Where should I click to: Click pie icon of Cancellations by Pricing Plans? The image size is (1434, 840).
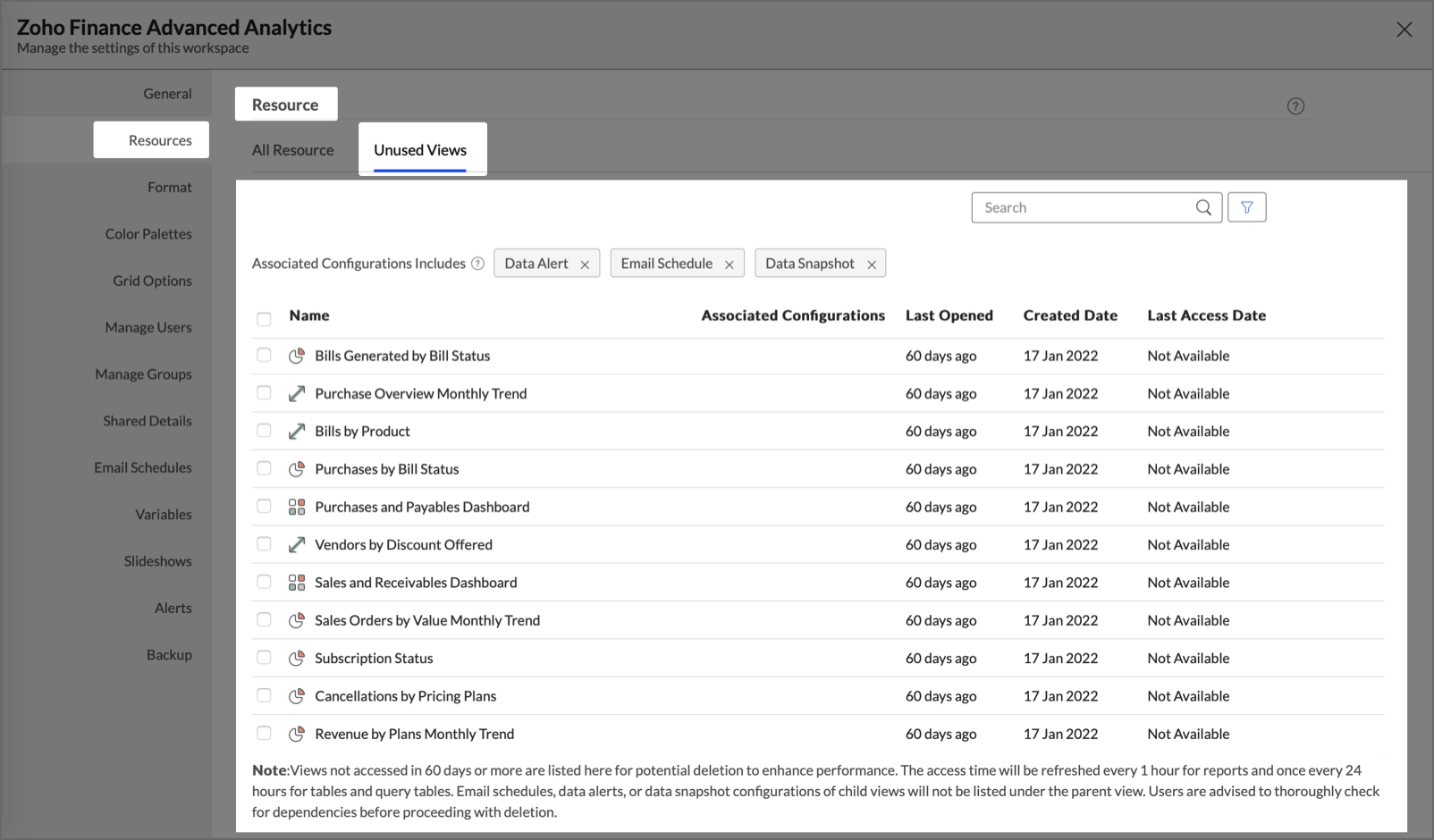point(297,696)
